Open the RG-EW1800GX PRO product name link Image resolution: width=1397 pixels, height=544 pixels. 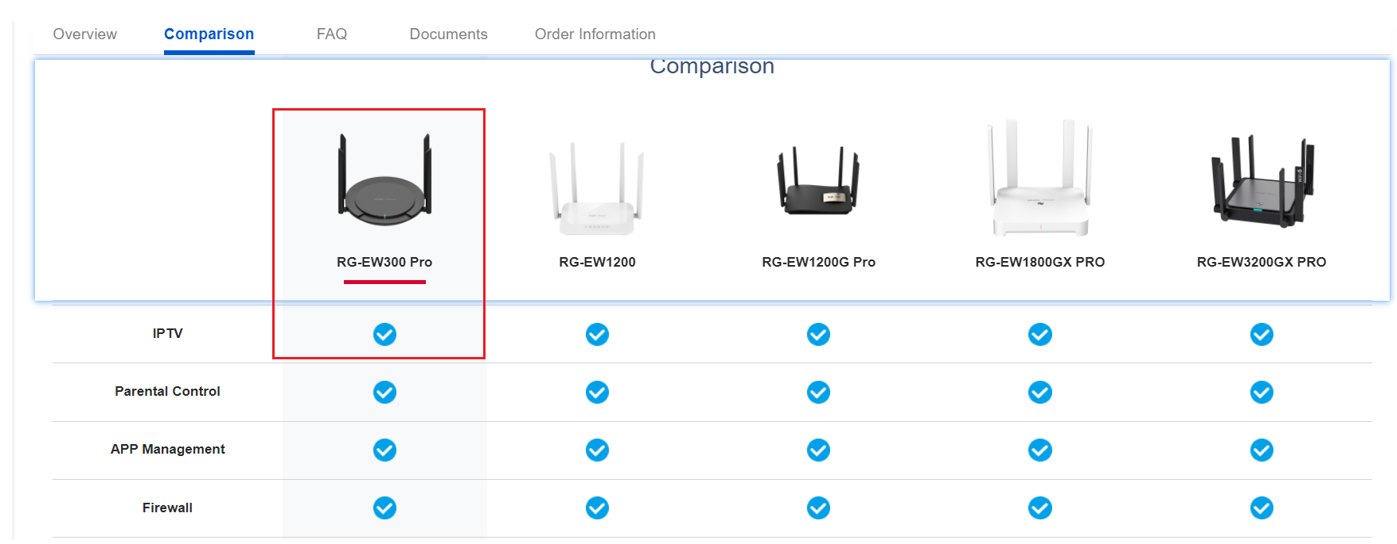click(x=1040, y=262)
